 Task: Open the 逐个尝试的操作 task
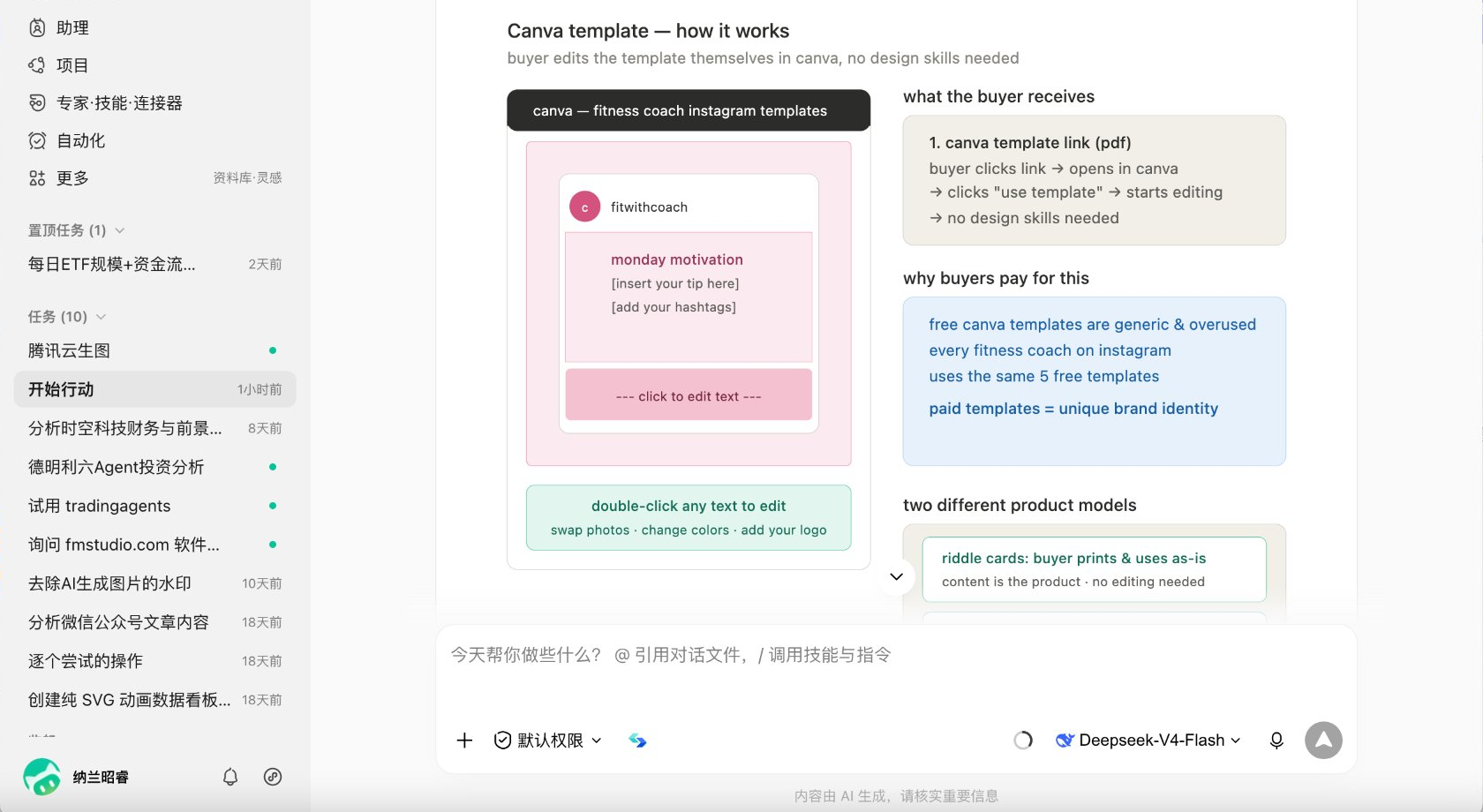[x=154, y=661]
